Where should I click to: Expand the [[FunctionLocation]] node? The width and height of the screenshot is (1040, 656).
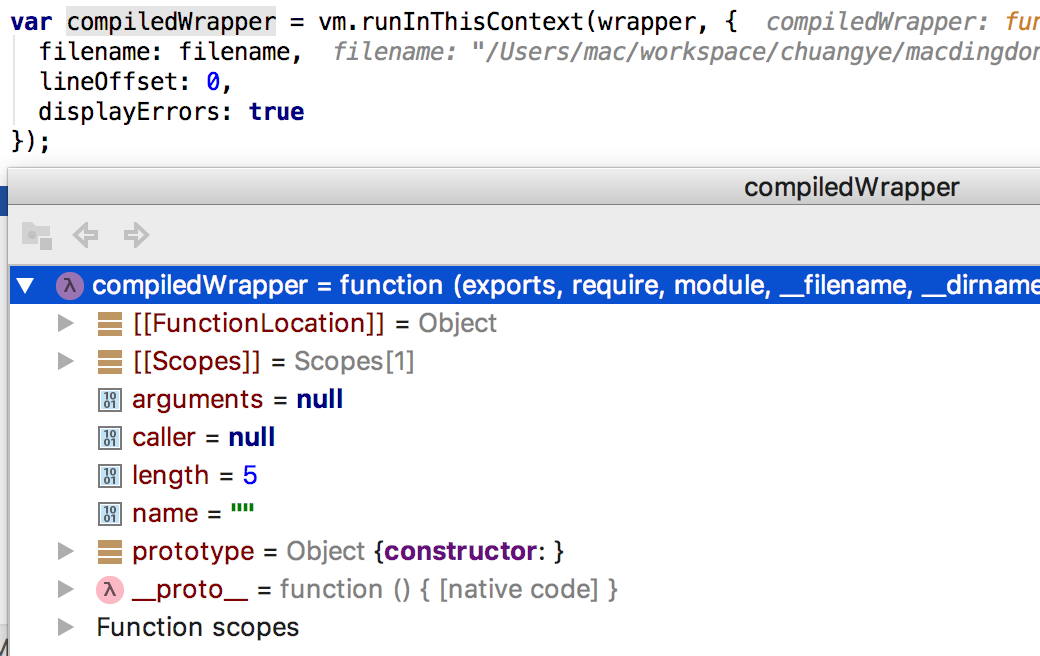(x=65, y=323)
